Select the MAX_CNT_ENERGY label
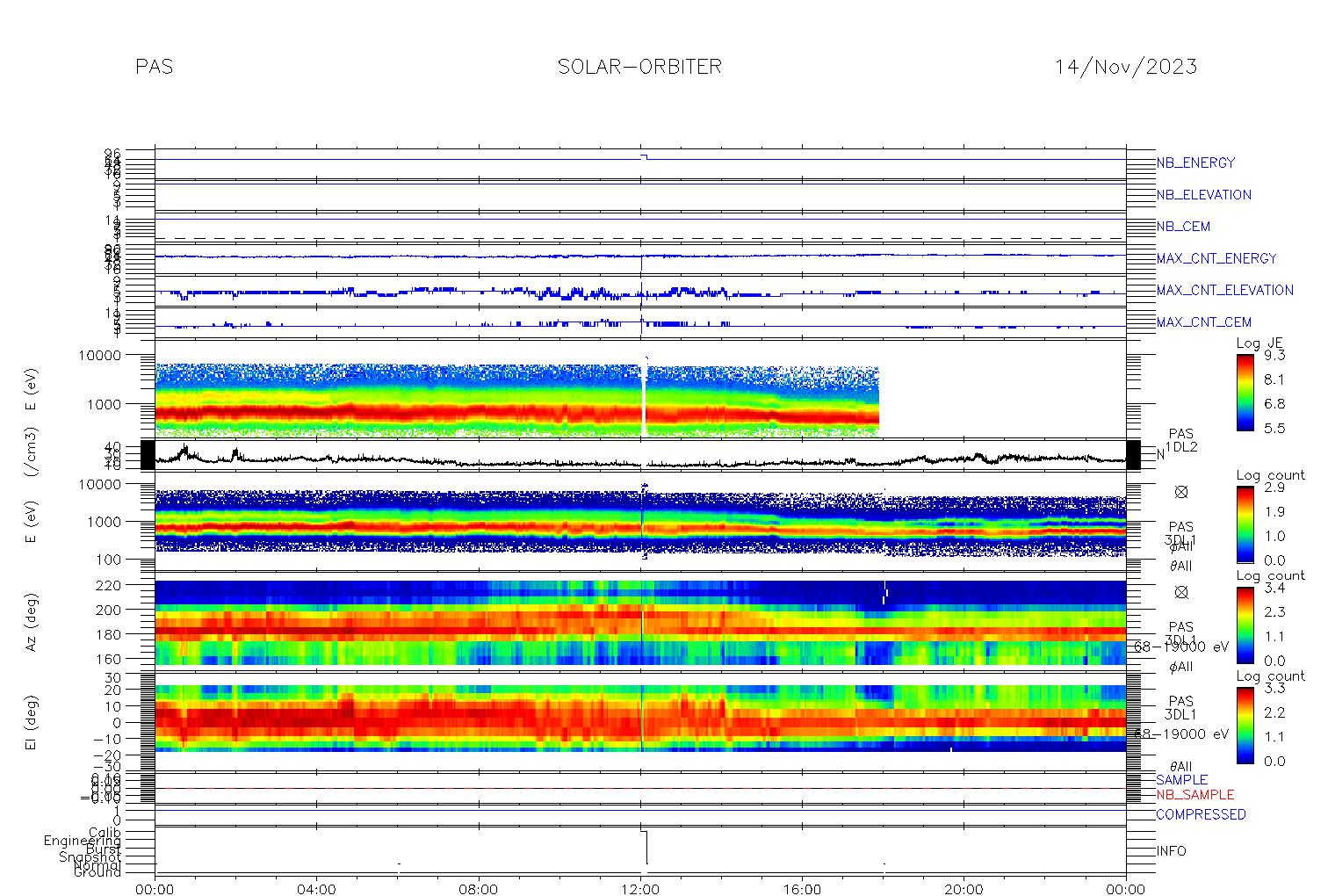Viewport: 1328px width, 896px height. coord(1216,258)
